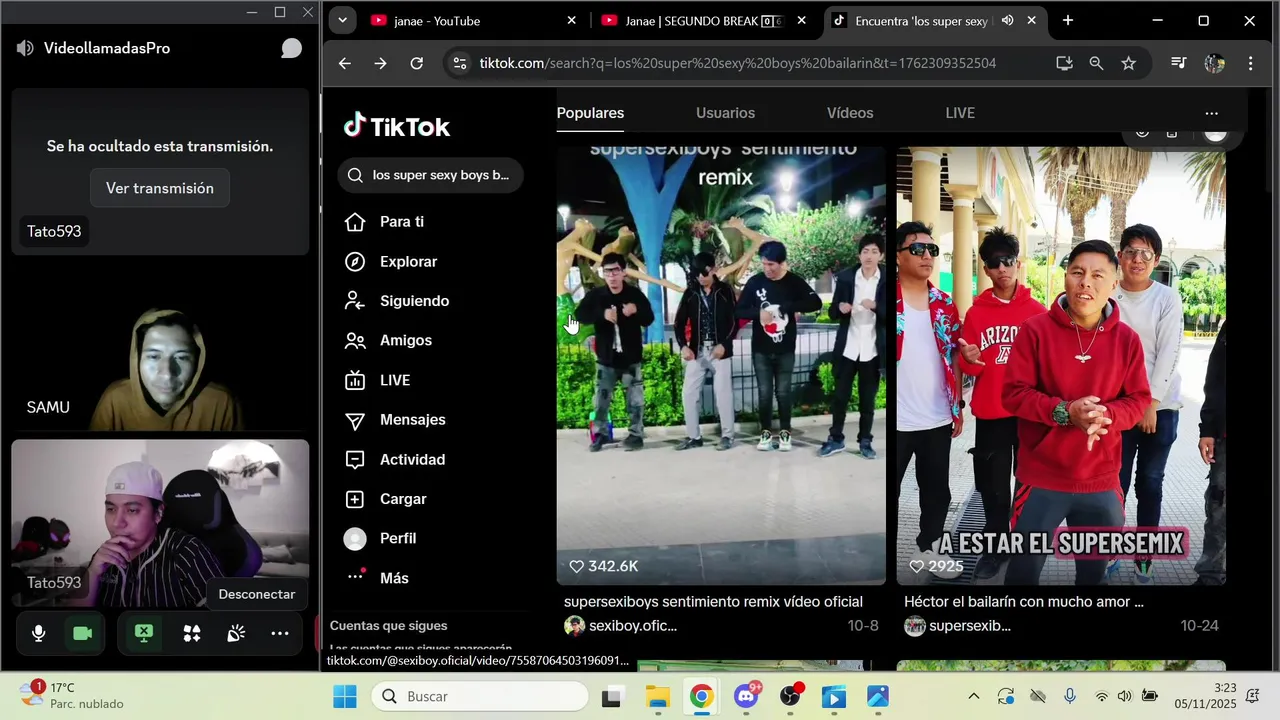This screenshot has height=720, width=1280.
Task: Click the tiktok.com address bar URL
Action: (737, 63)
